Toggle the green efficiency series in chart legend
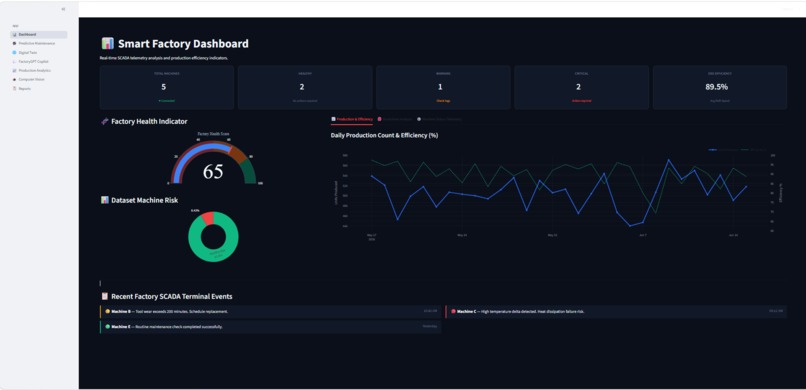 [753, 150]
